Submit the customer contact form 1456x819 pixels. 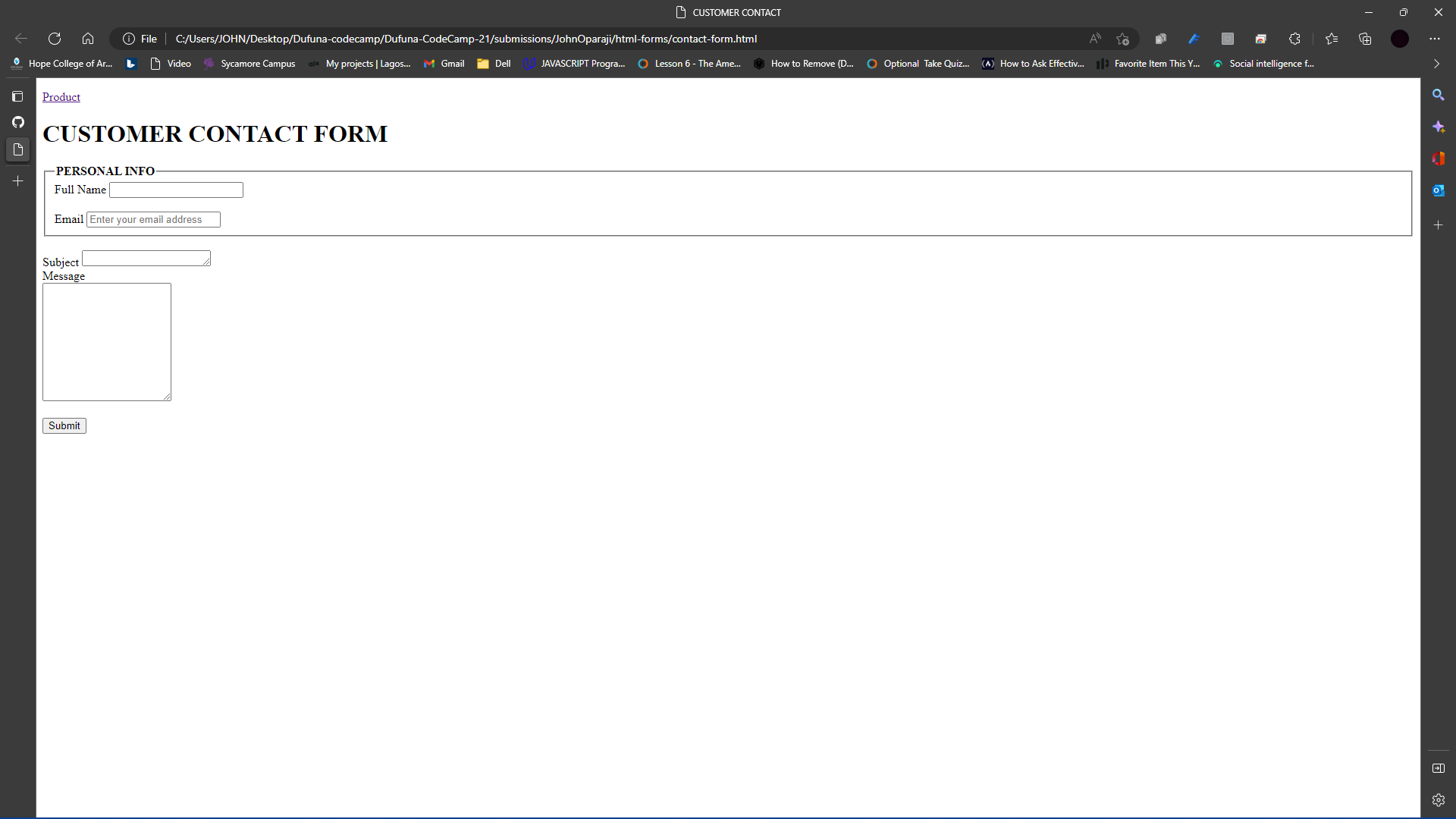(64, 425)
